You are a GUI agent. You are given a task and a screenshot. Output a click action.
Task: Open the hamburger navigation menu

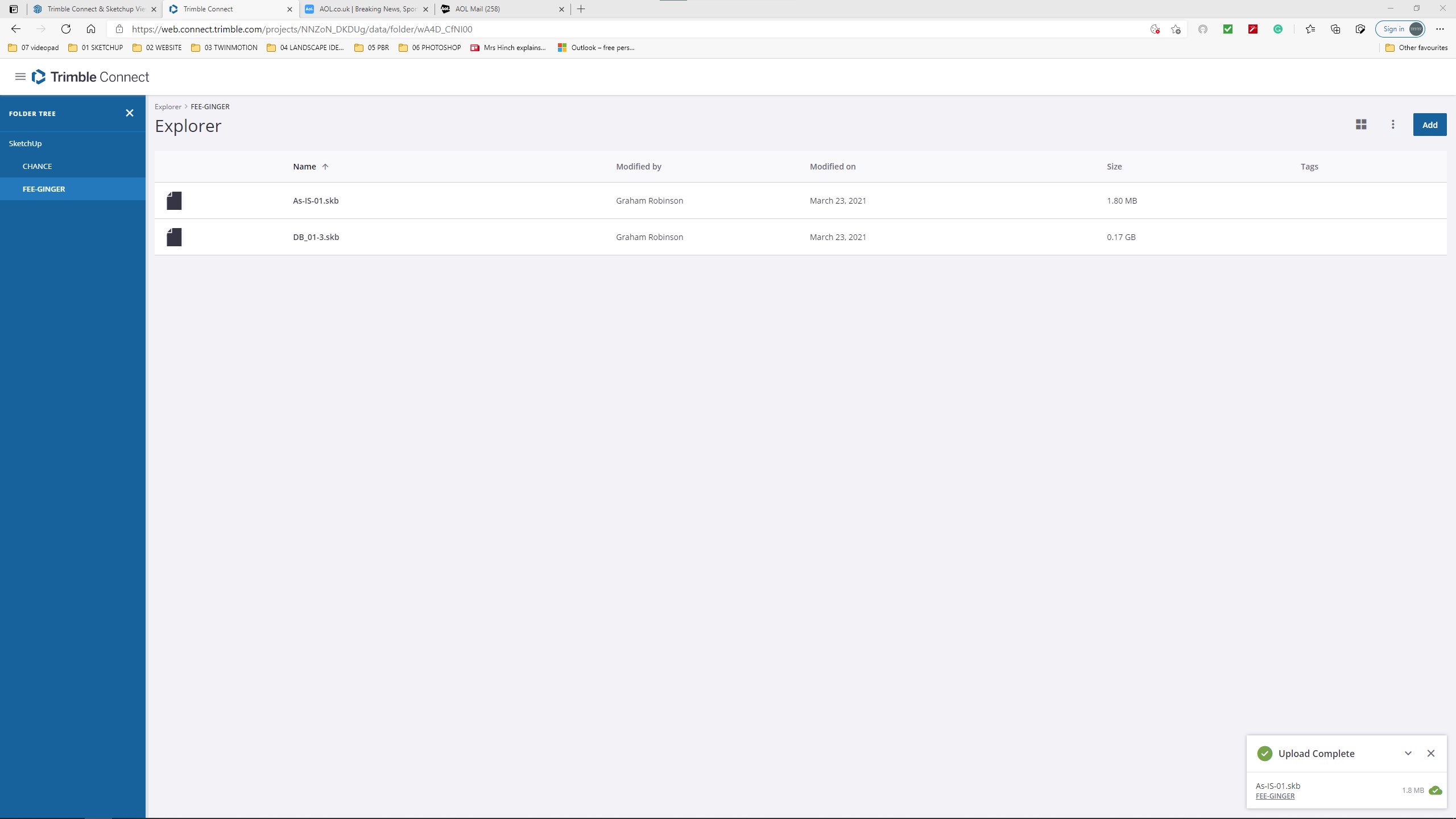pyautogui.click(x=20, y=77)
